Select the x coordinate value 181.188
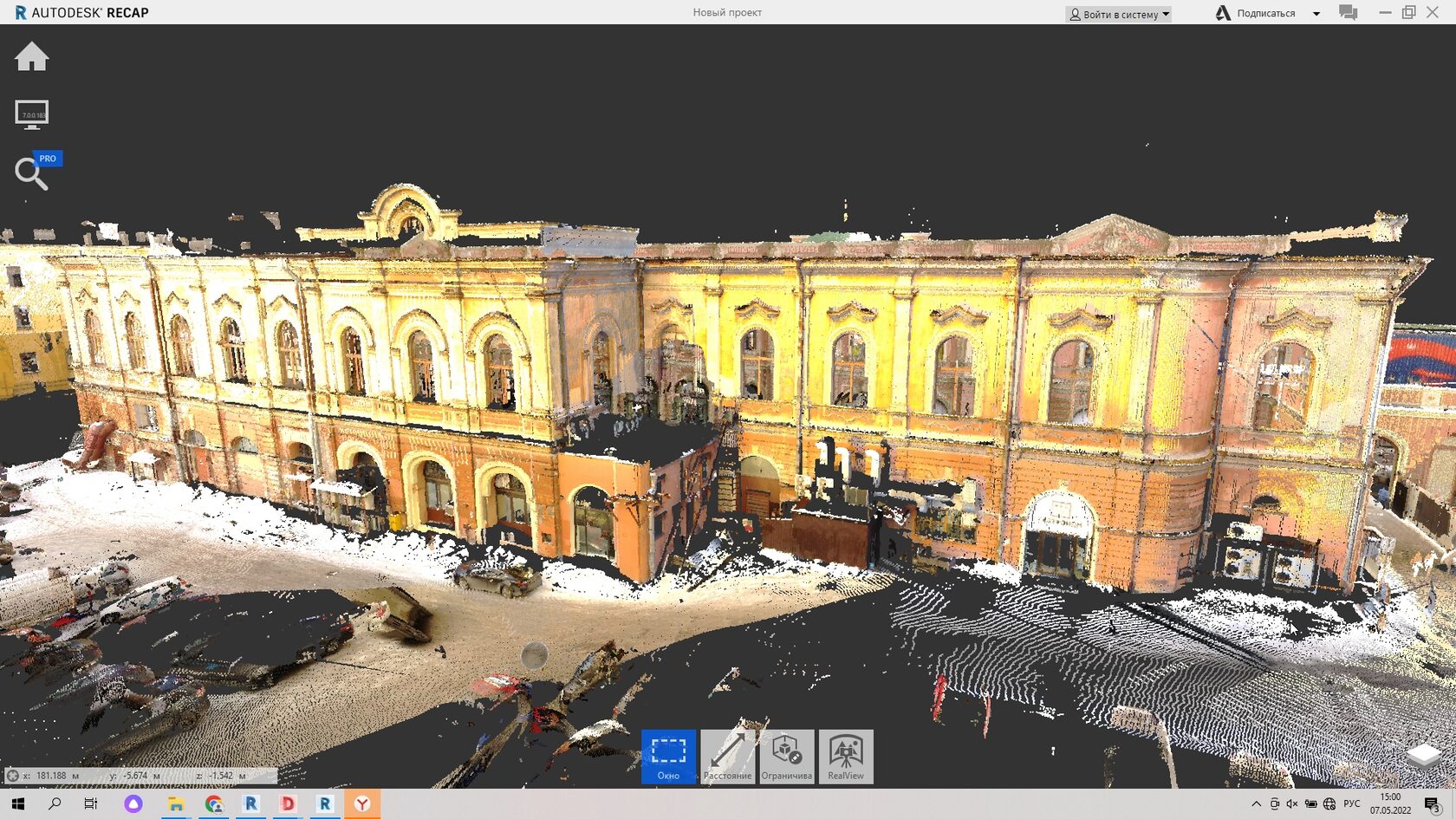The image size is (1456, 819). pyautogui.click(x=51, y=776)
